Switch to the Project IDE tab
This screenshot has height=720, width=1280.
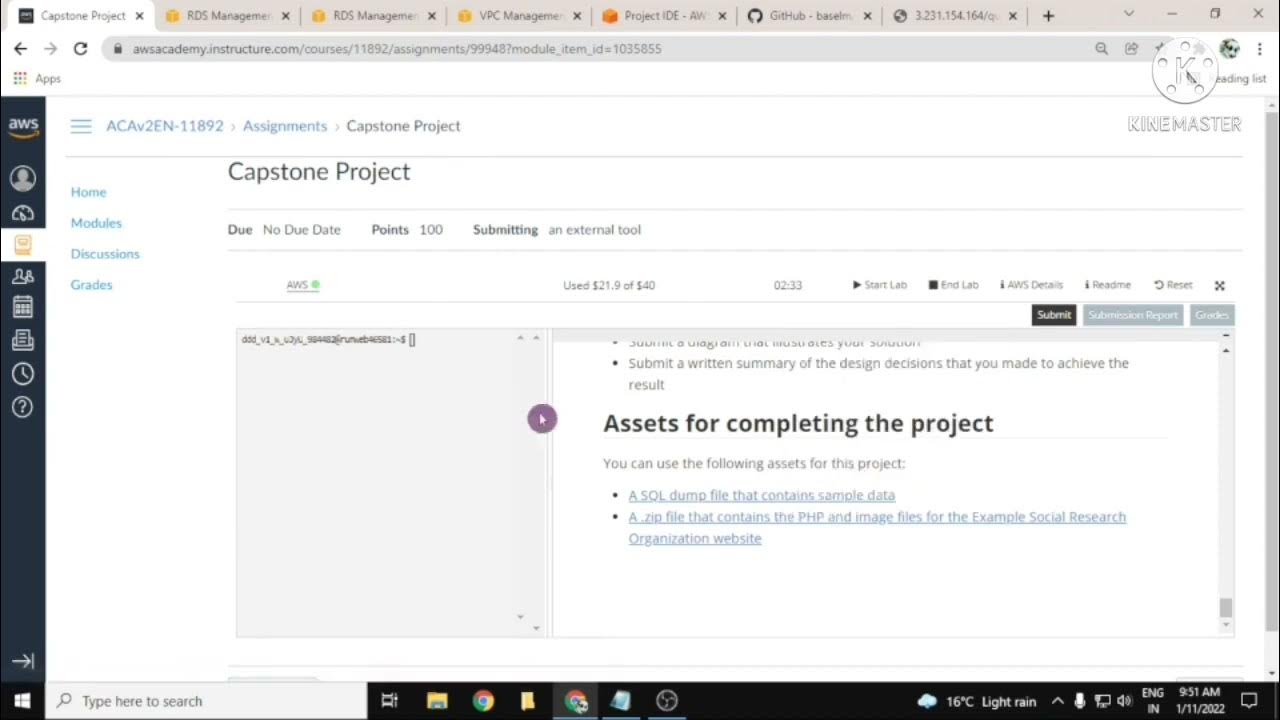(x=664, y=16)
